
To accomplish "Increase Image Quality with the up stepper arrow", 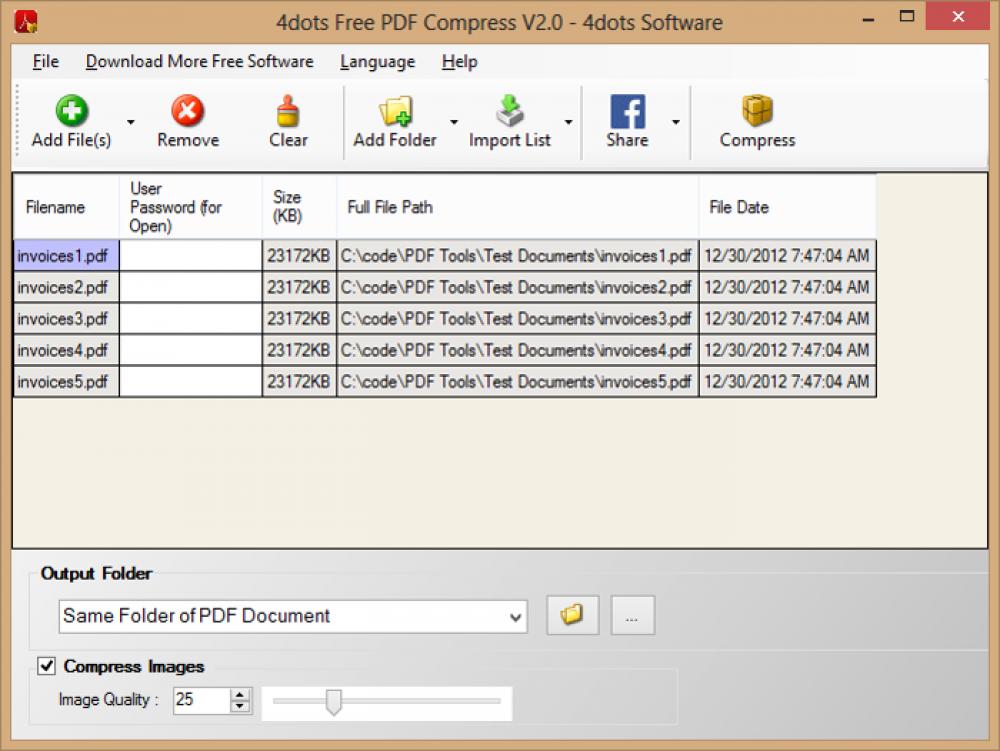I will (241, 695).
